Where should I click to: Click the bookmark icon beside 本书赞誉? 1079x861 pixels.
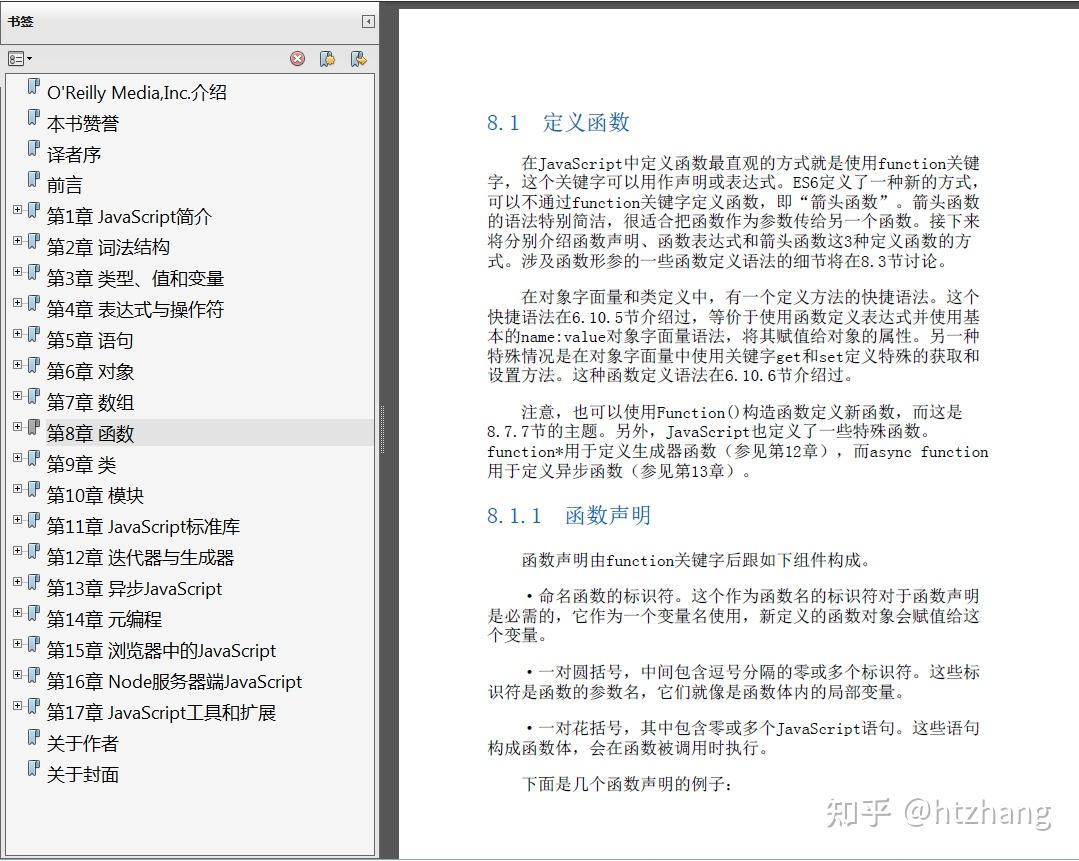pos(34,122)
